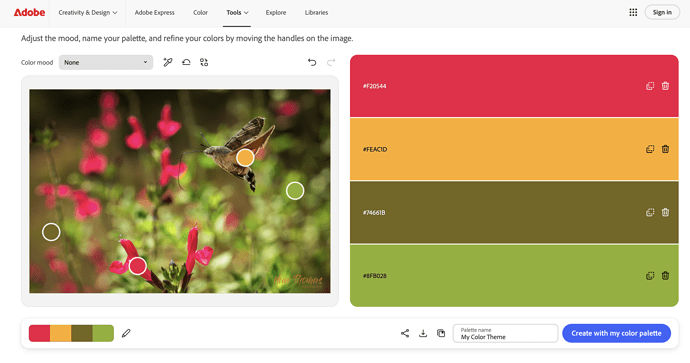Copy palette with the clipboard icon
Viewport: 690px width, 363px height.
441,334
